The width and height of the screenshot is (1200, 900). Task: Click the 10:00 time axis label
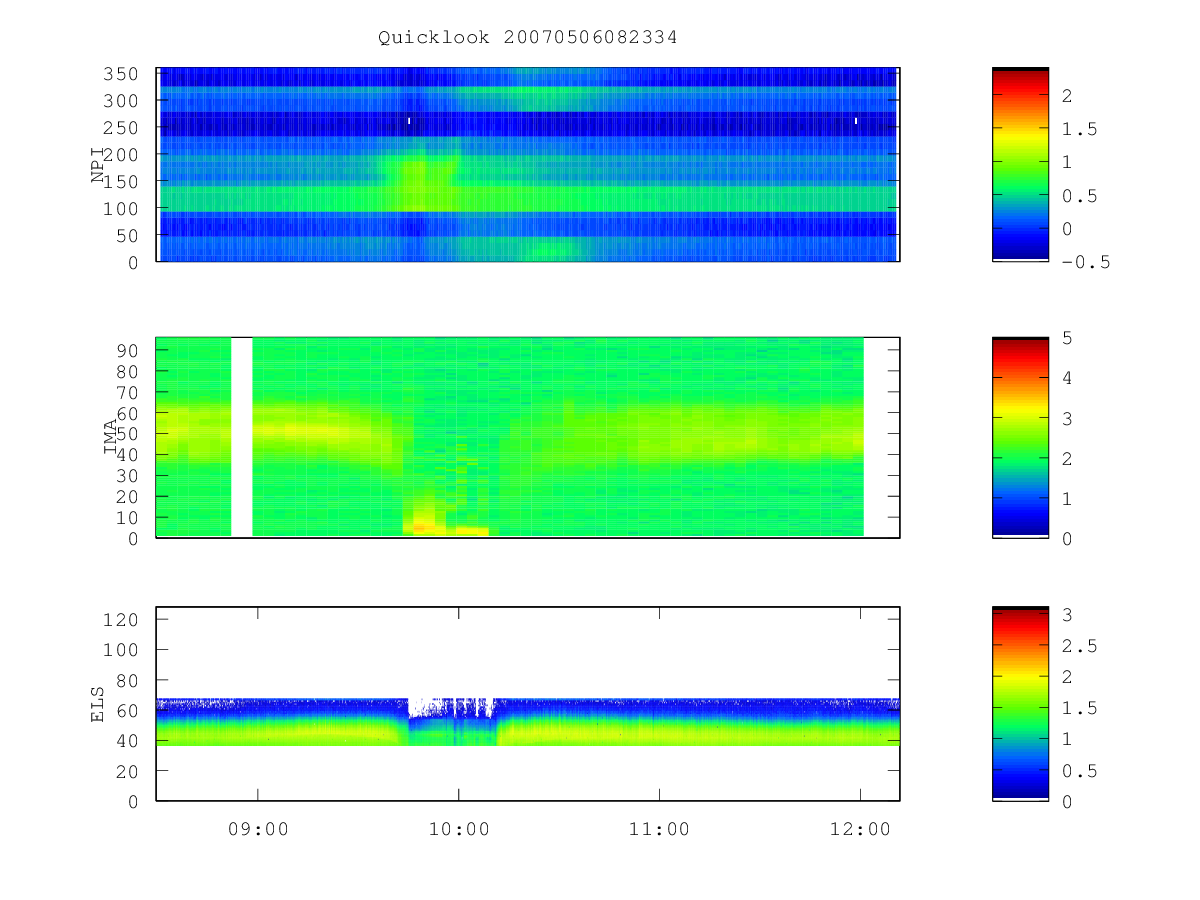tap(459, 829)
